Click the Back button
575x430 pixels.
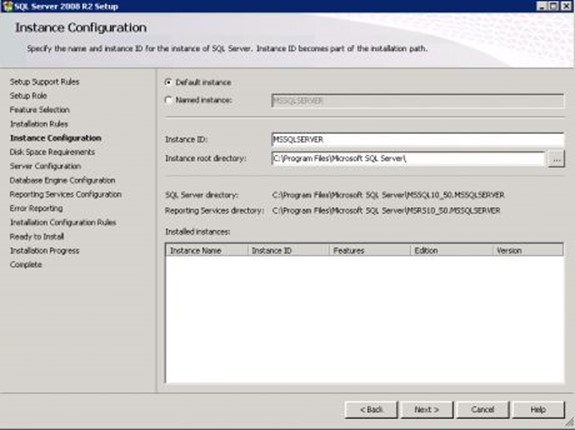tap(371, 409)
